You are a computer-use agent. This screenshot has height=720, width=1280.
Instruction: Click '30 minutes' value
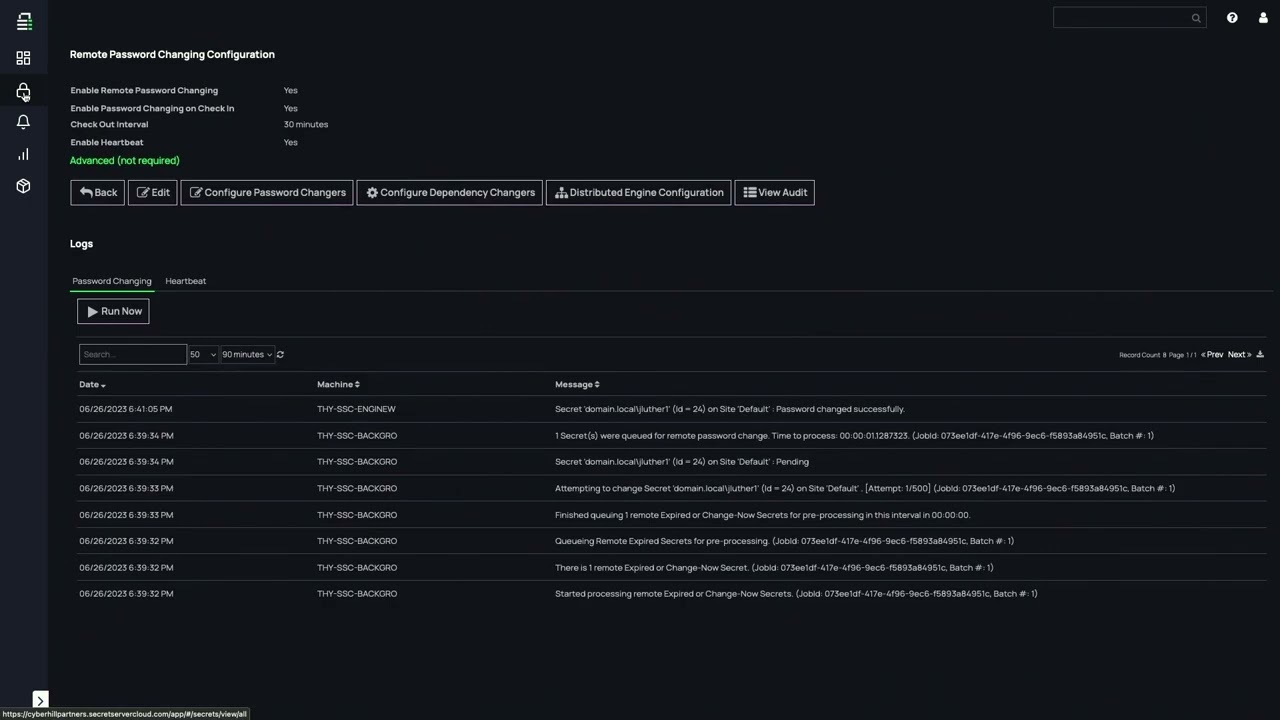tap(306, 125)
